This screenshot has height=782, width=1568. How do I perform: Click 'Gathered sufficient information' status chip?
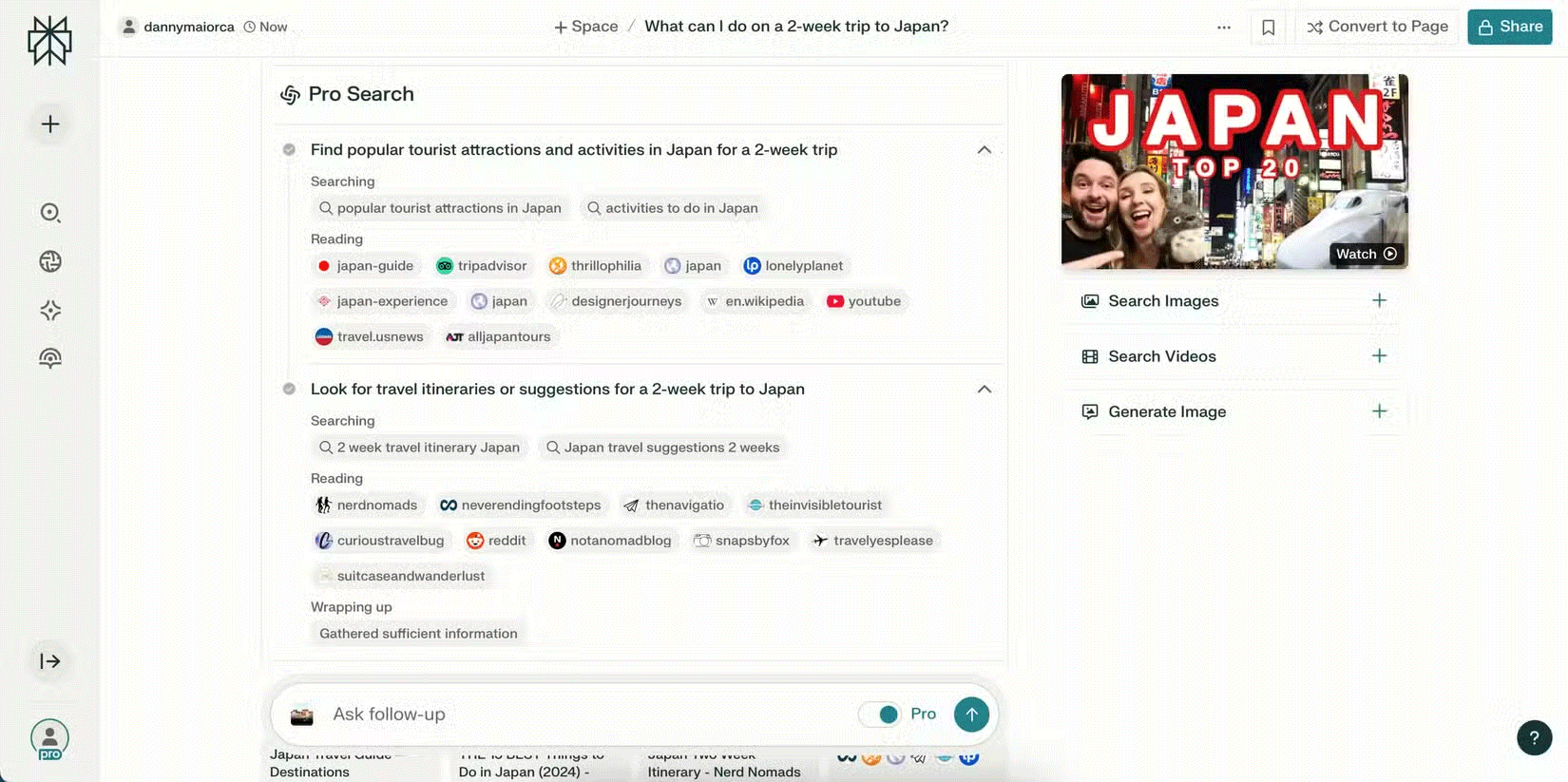click(418, 634)
